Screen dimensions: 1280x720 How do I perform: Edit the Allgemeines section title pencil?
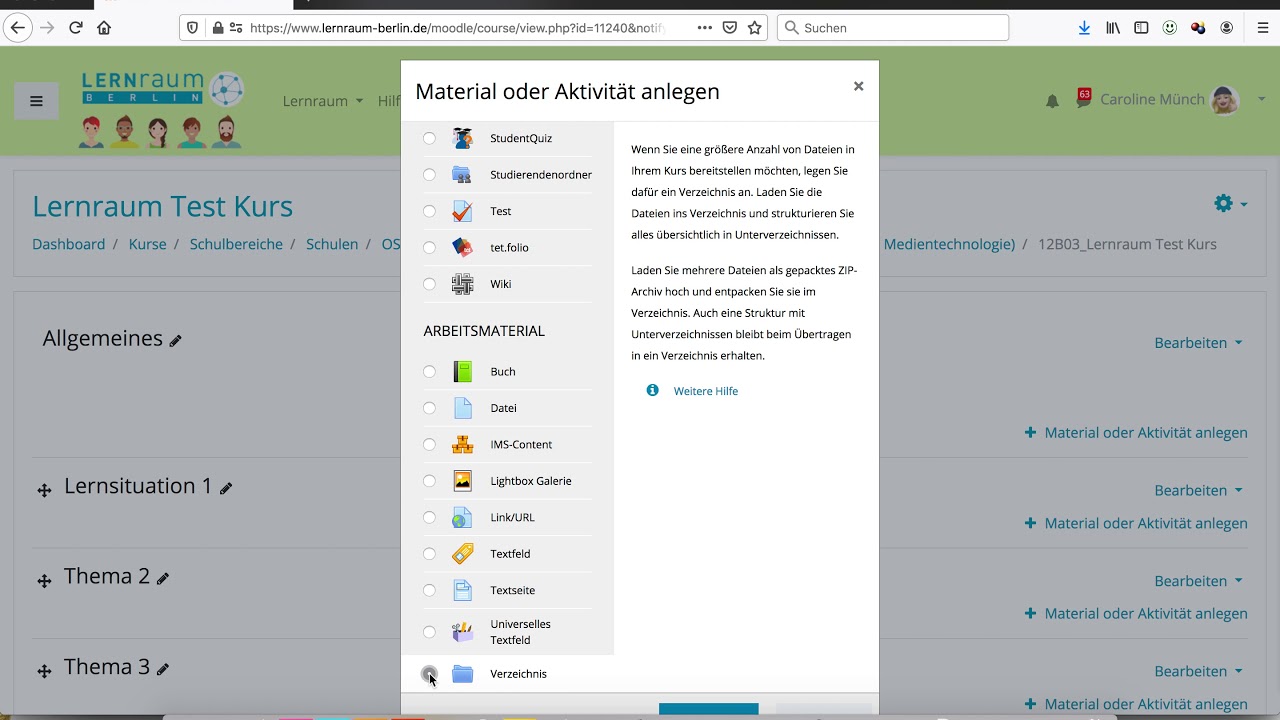click(x=176, y=341)
